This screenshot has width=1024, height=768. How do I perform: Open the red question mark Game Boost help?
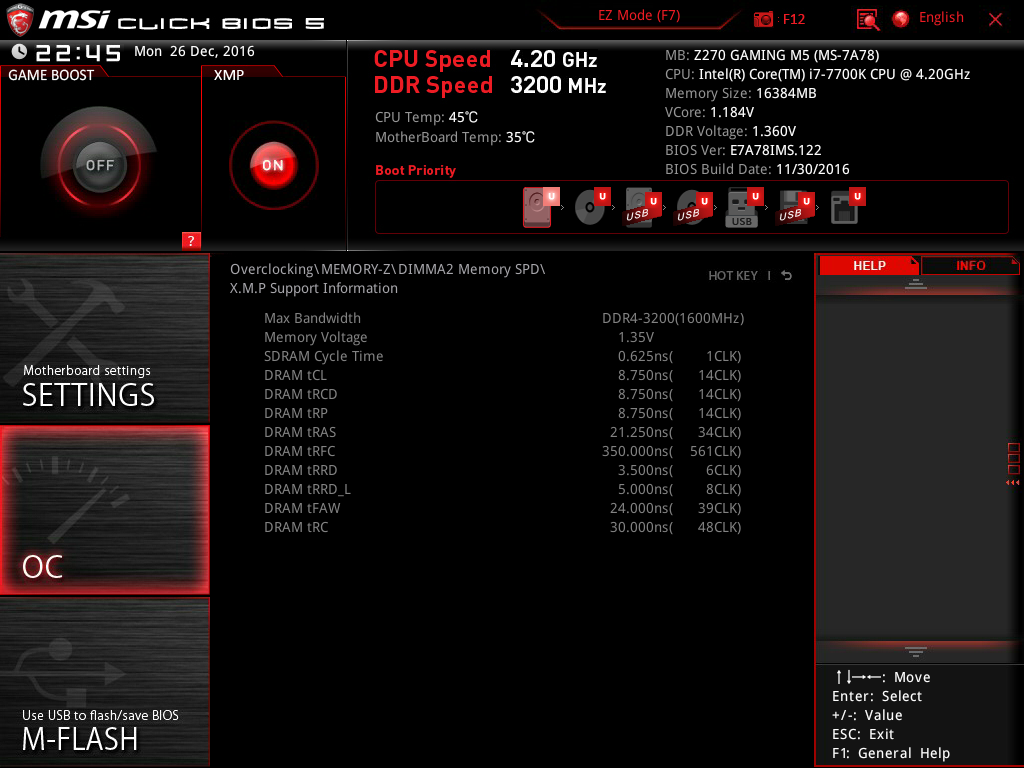[x=191, y=240]
